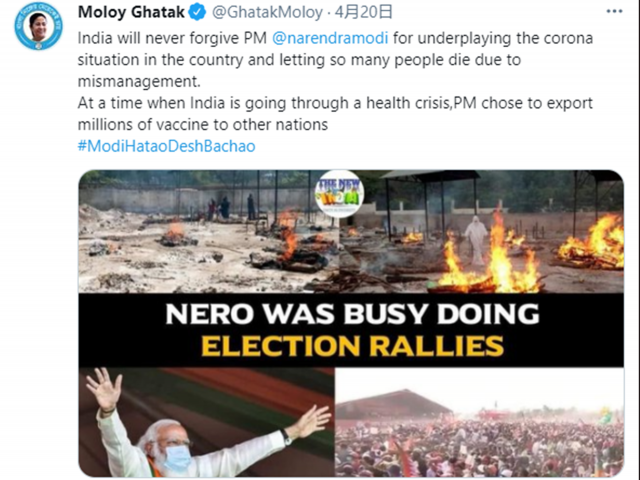The width and height of the screenshot is (640, 480).
Task: Click the blue verified badge
Action: [198, 12]
